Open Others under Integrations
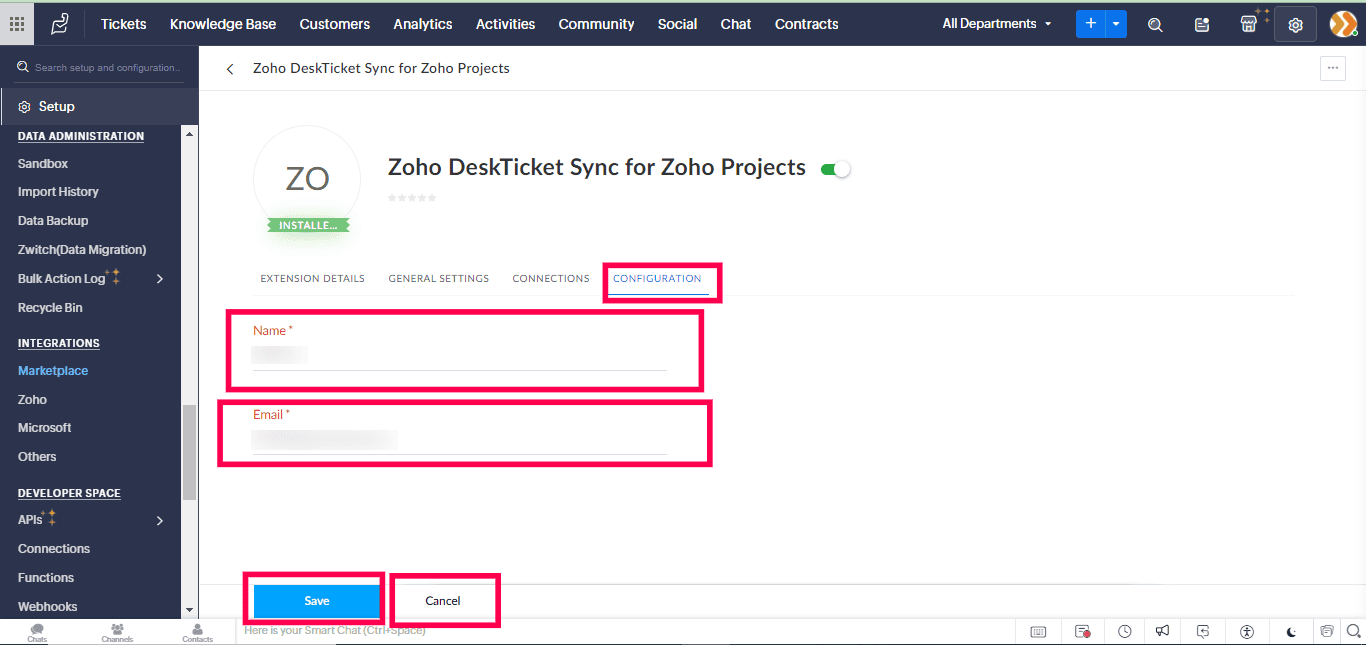 click(x=37, y=457)
